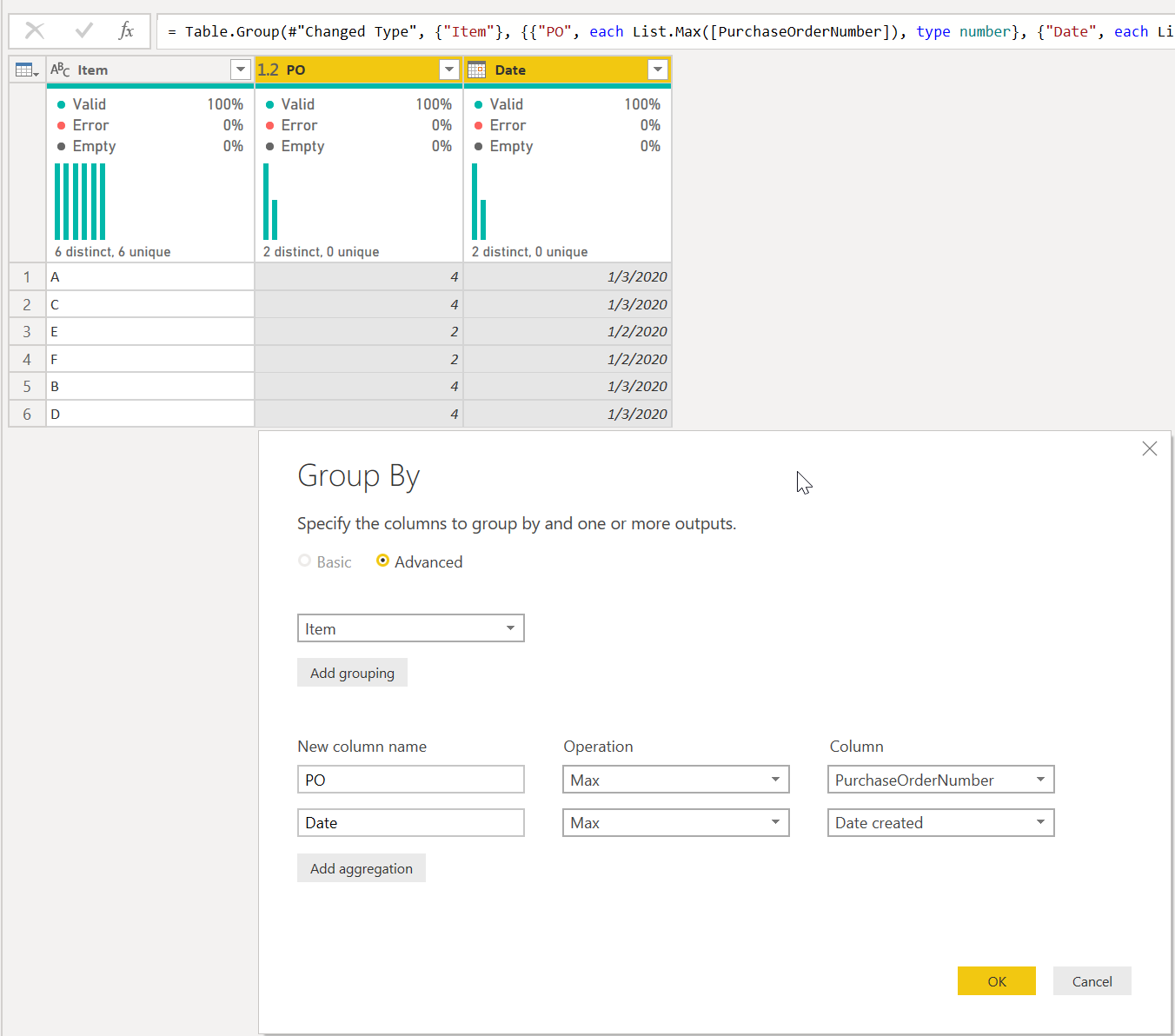The width and height of the screenshot is (1175, 1036).
Task: Click the PO new column name field
Action: 411,780
